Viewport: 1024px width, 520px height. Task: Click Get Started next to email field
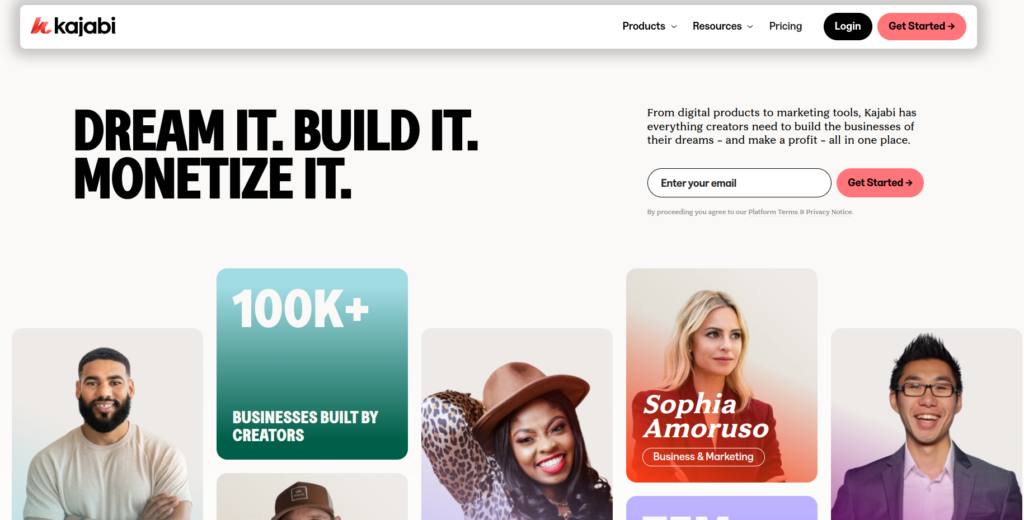tap(880, 183)
